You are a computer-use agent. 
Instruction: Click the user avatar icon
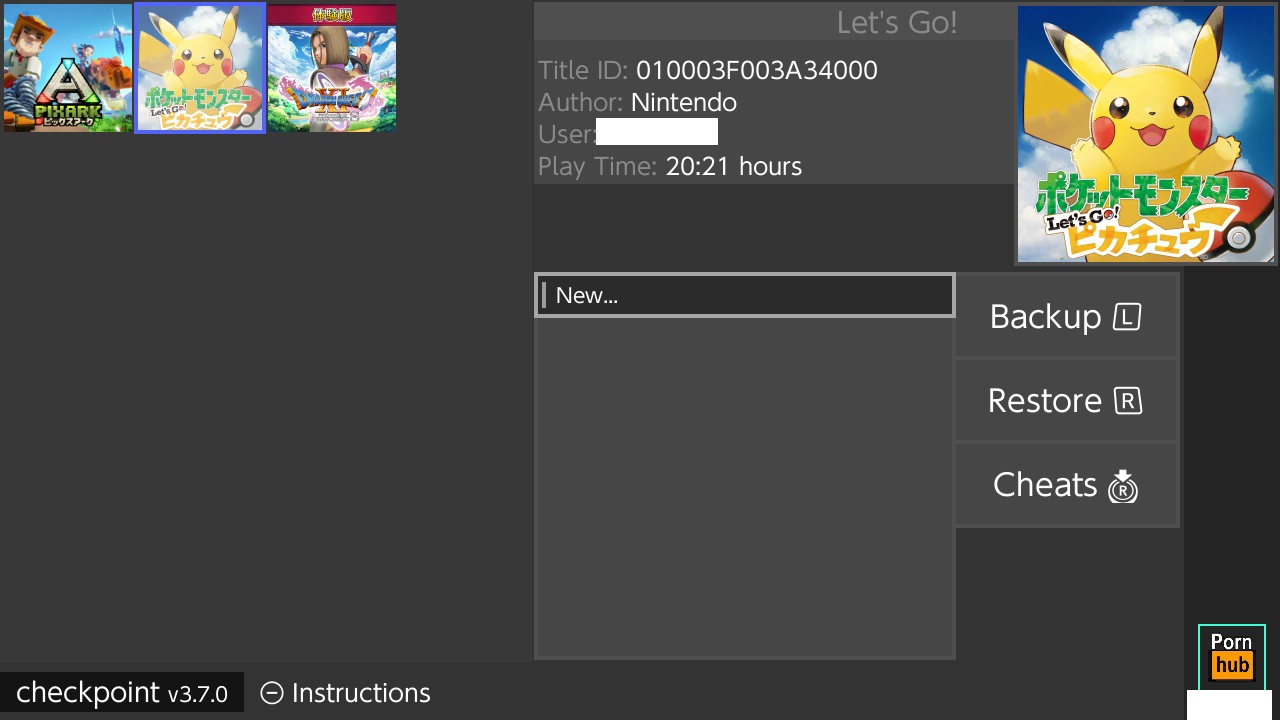[x=1232, y=657]
